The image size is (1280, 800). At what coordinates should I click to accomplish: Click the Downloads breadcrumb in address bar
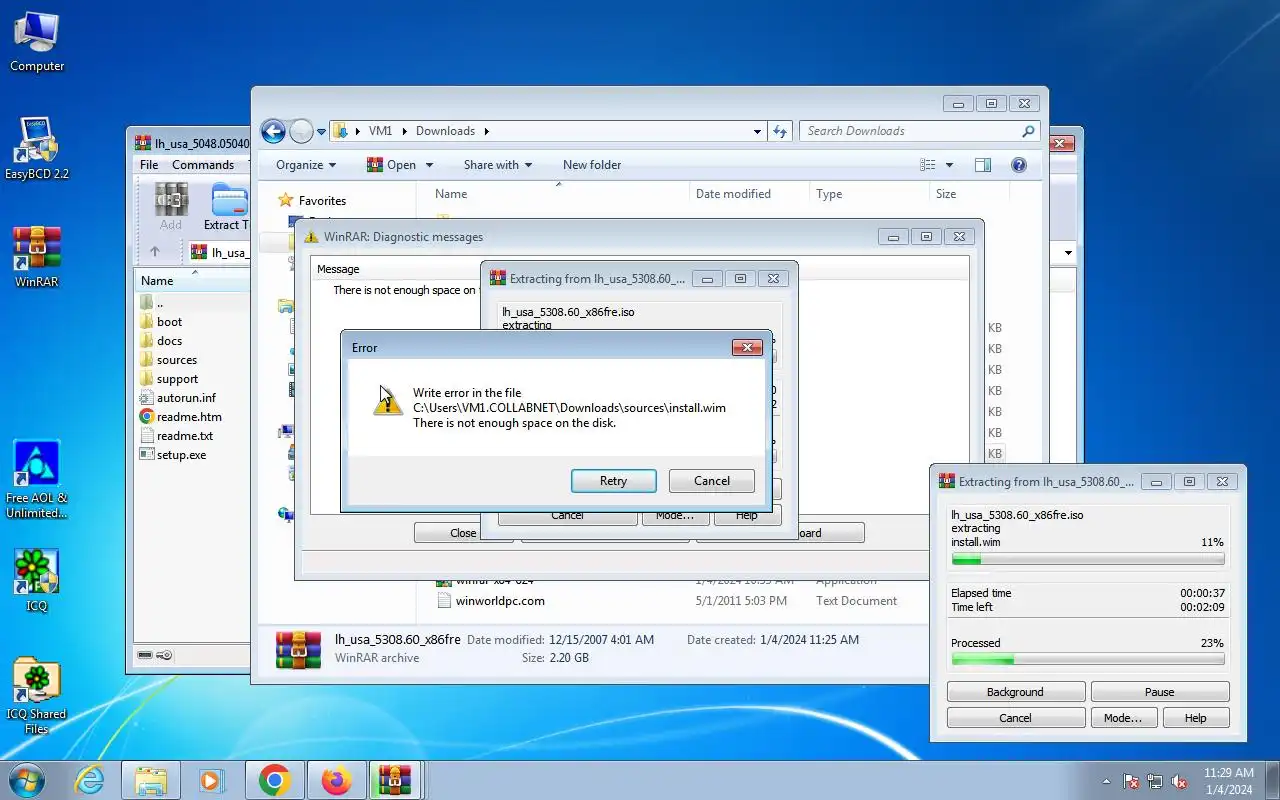click(x=445, y=131)
